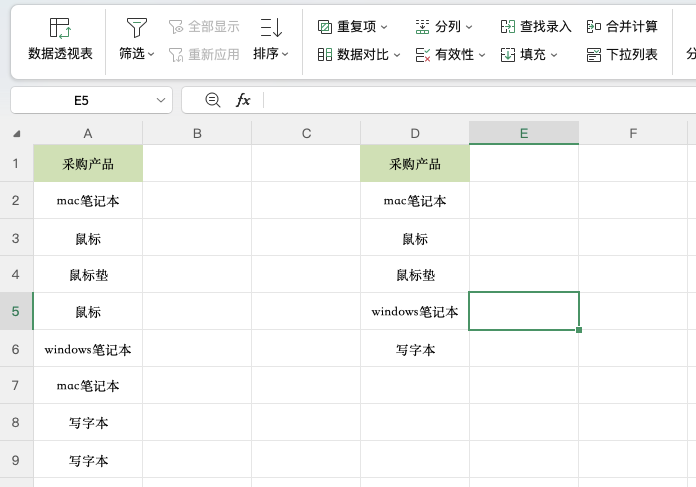
Task: Click the fx insert function icon
Action: coord(243,100)
